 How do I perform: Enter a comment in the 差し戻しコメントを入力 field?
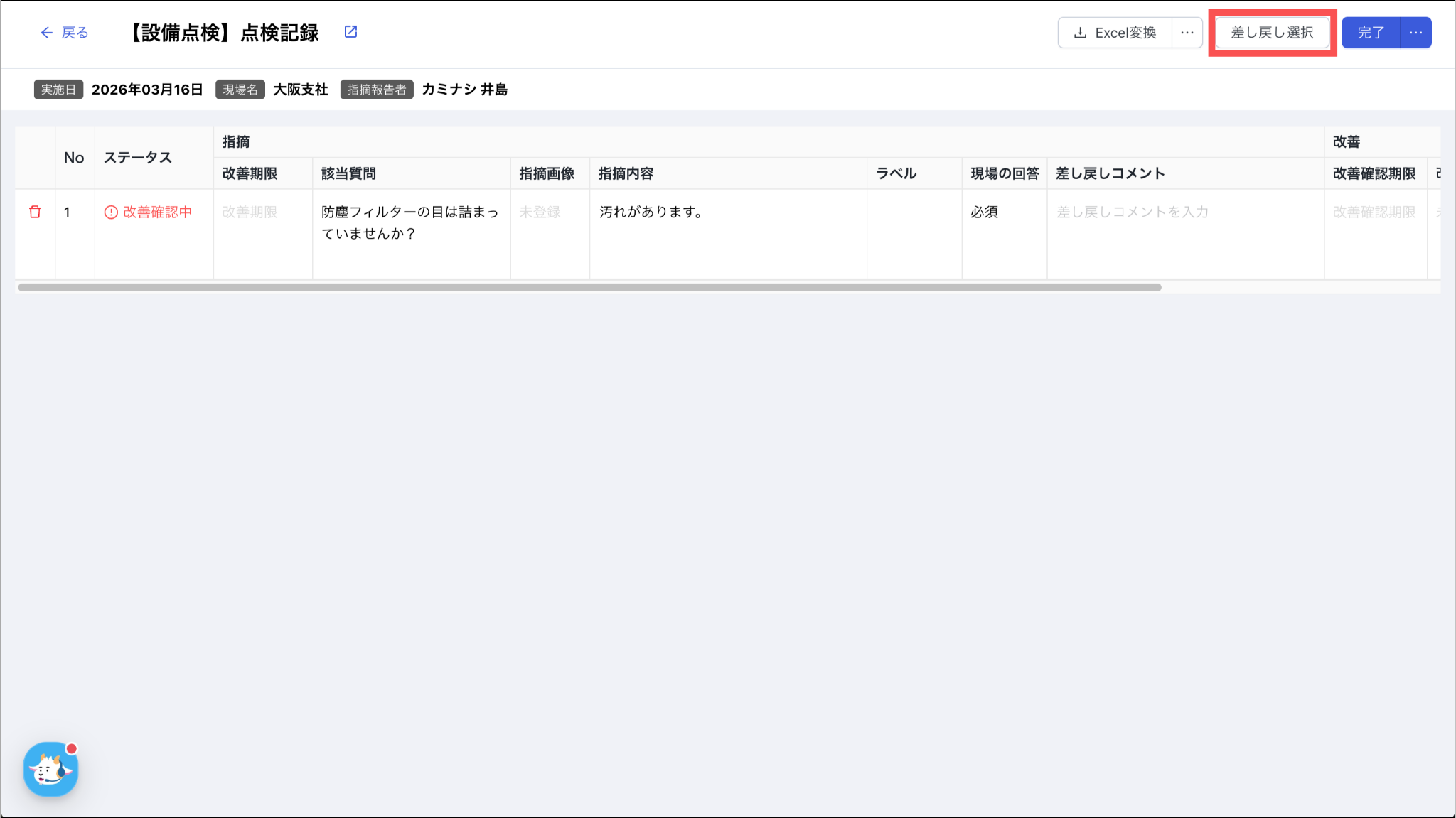coord(1133,212)
